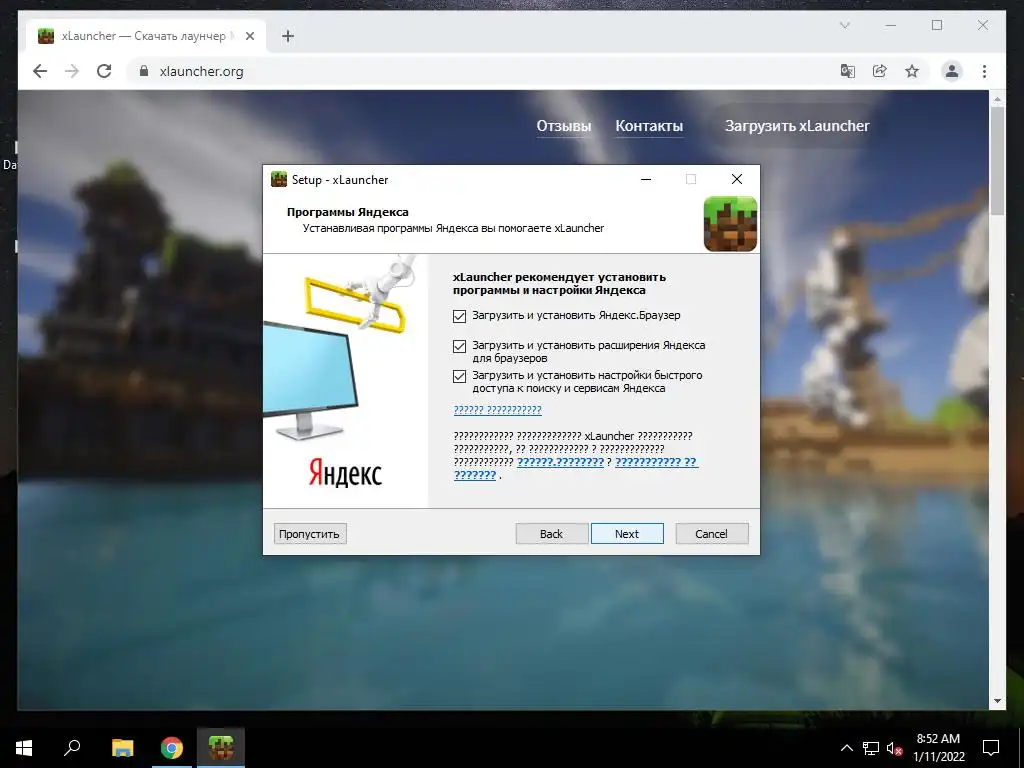Reload the xlauncher.org page
The width and height of the screenshot is (1024, 768).
[x=104, y=71]
